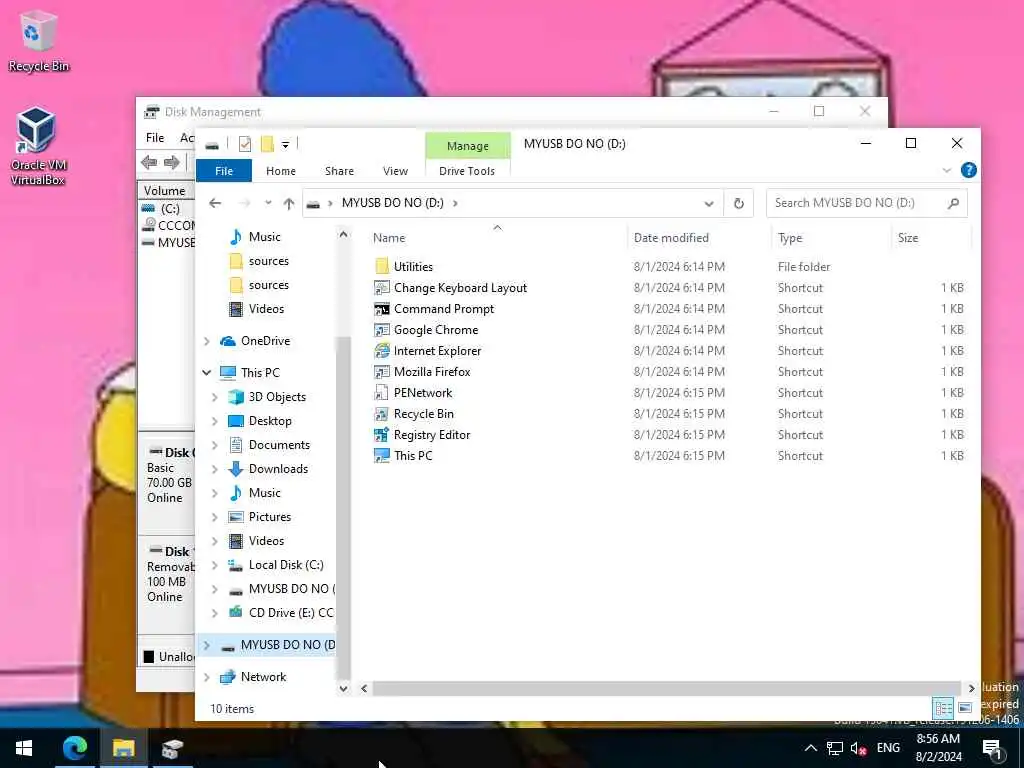The width and height of the screenshot is (1024, 768).
Task: Click the Properties checkmark icon in quick access toolbar
Action: [x=245, y=144]
